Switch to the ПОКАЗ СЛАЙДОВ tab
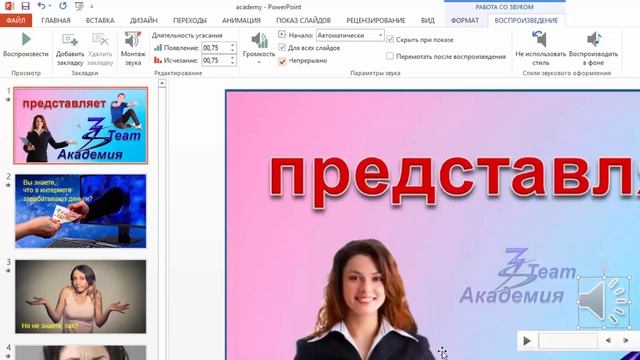Screen dimensions: 640x360 click(x=303, y=20)
